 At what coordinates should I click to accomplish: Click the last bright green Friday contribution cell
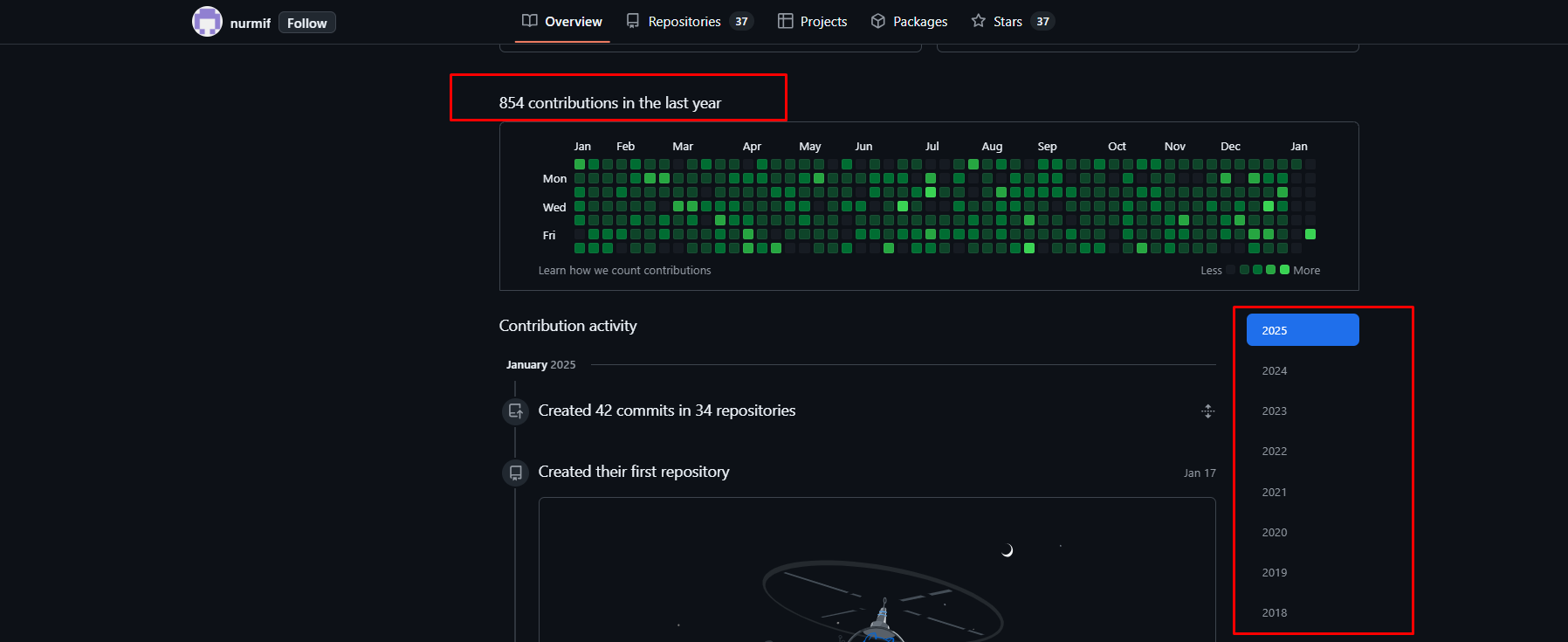1310,234
